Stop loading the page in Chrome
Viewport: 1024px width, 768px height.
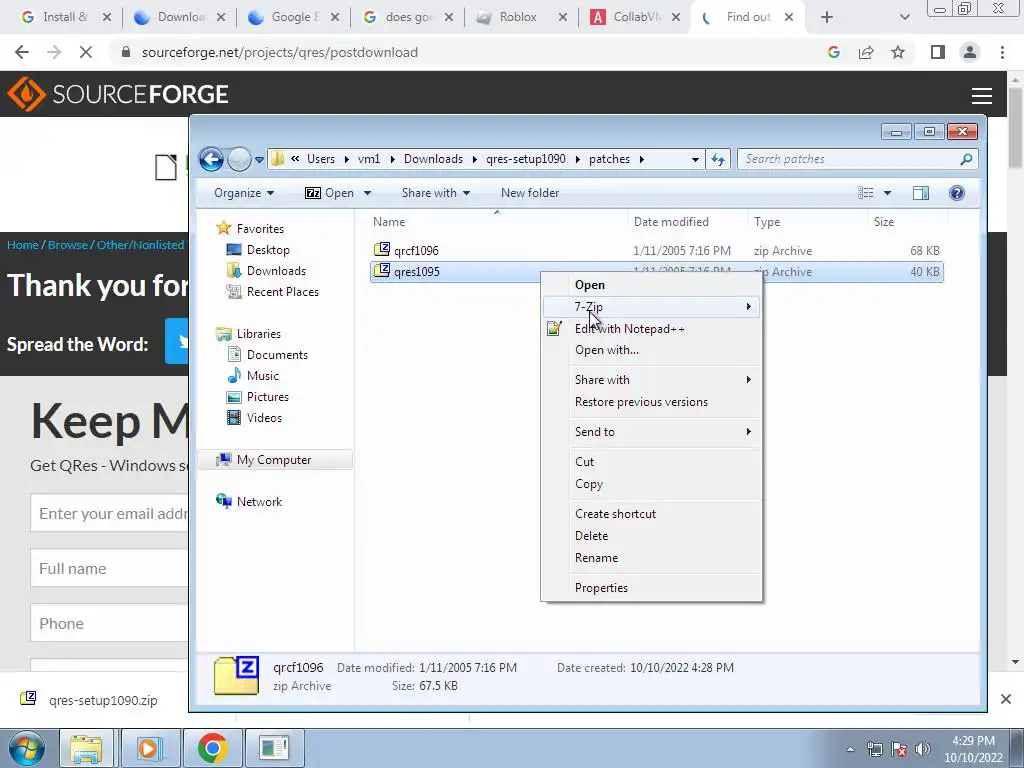(x=86, y=52)
